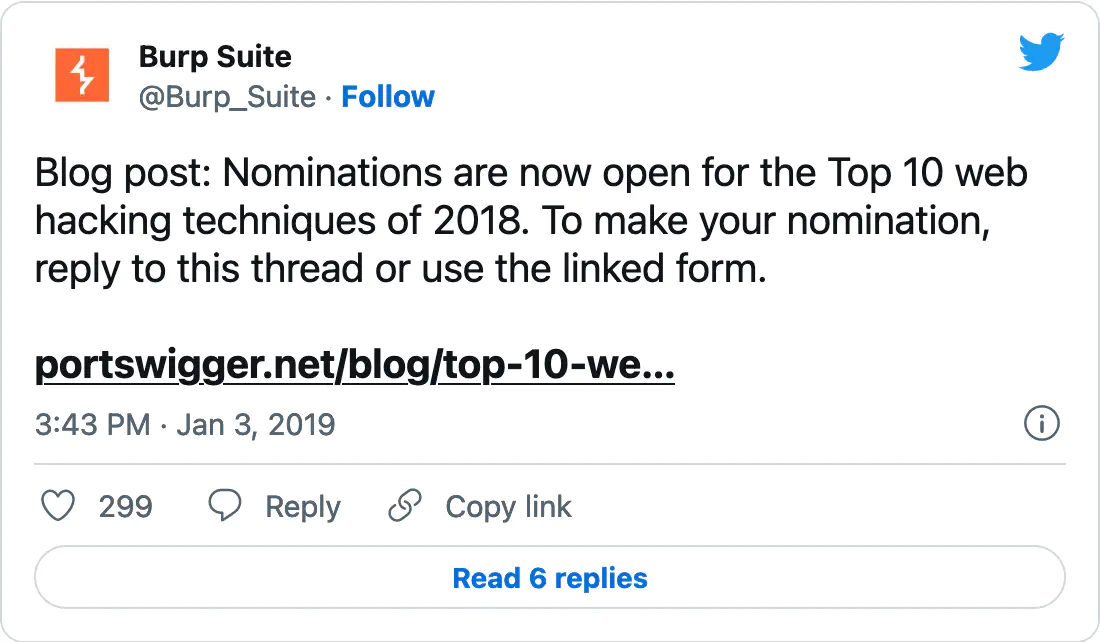Open the orange Burp Suite avatar
The width and height of the screenshot is (1100, 642).
coord(82,75)
